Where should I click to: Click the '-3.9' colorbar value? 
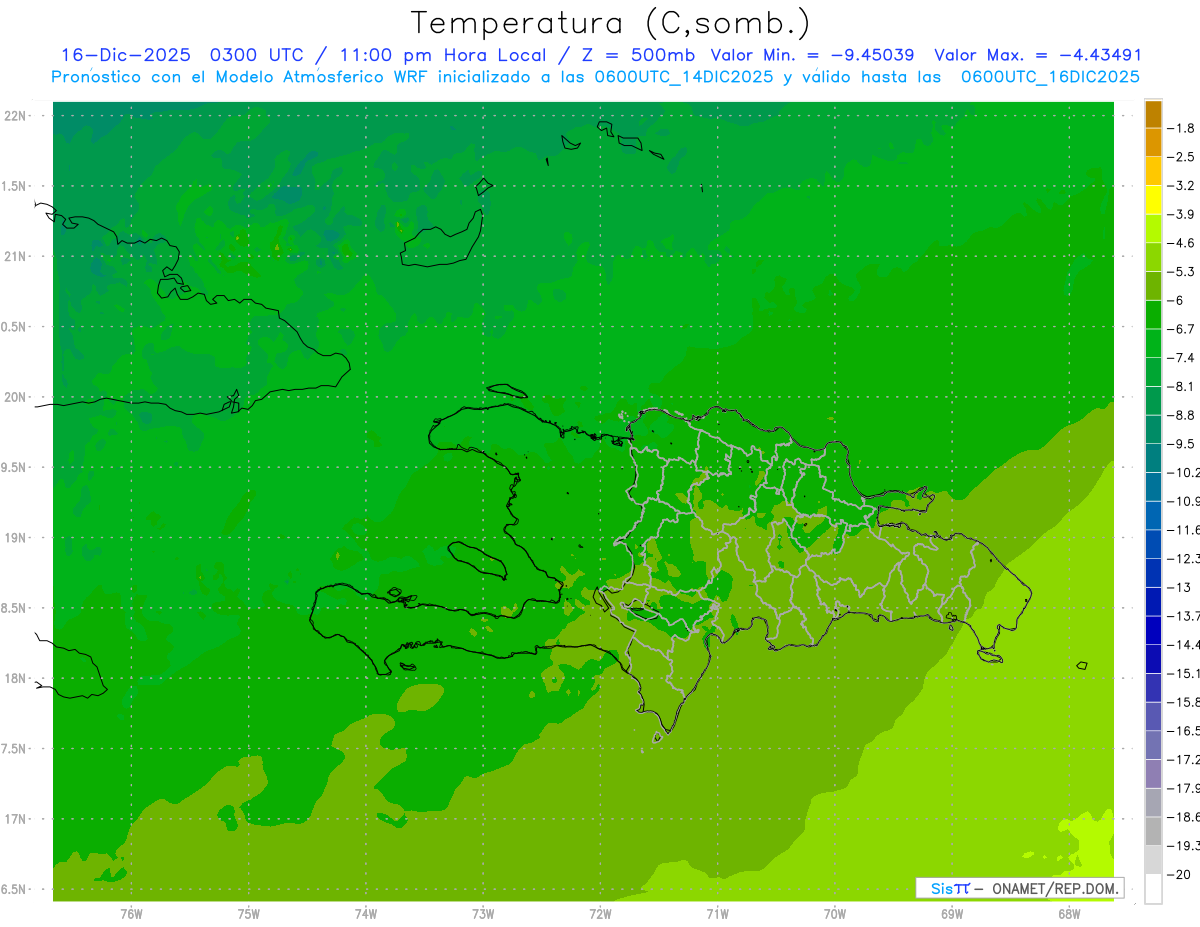click(1182, 214)
